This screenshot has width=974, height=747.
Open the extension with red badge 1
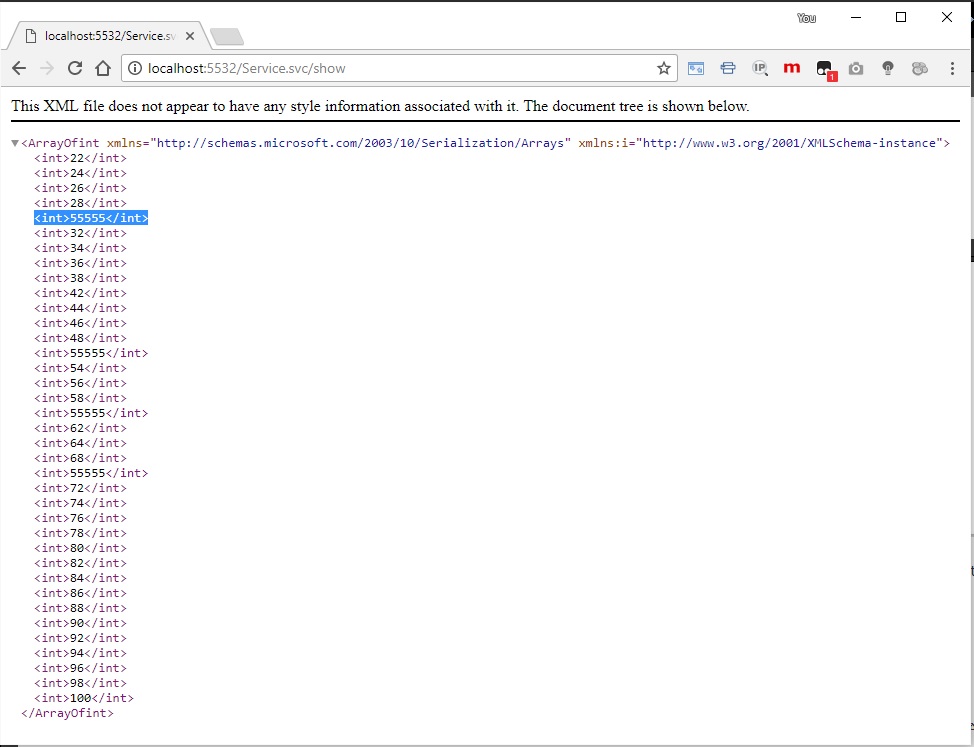point(824,69)
